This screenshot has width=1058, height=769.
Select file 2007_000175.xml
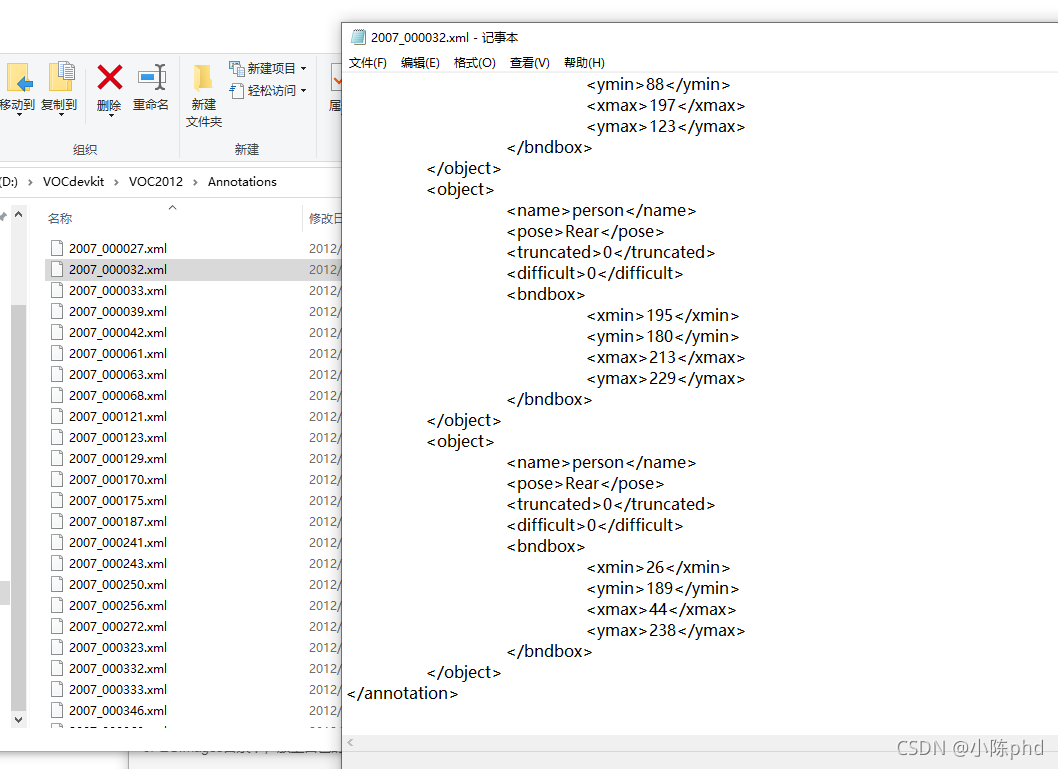pyautogui.click(x=117, y=501)
